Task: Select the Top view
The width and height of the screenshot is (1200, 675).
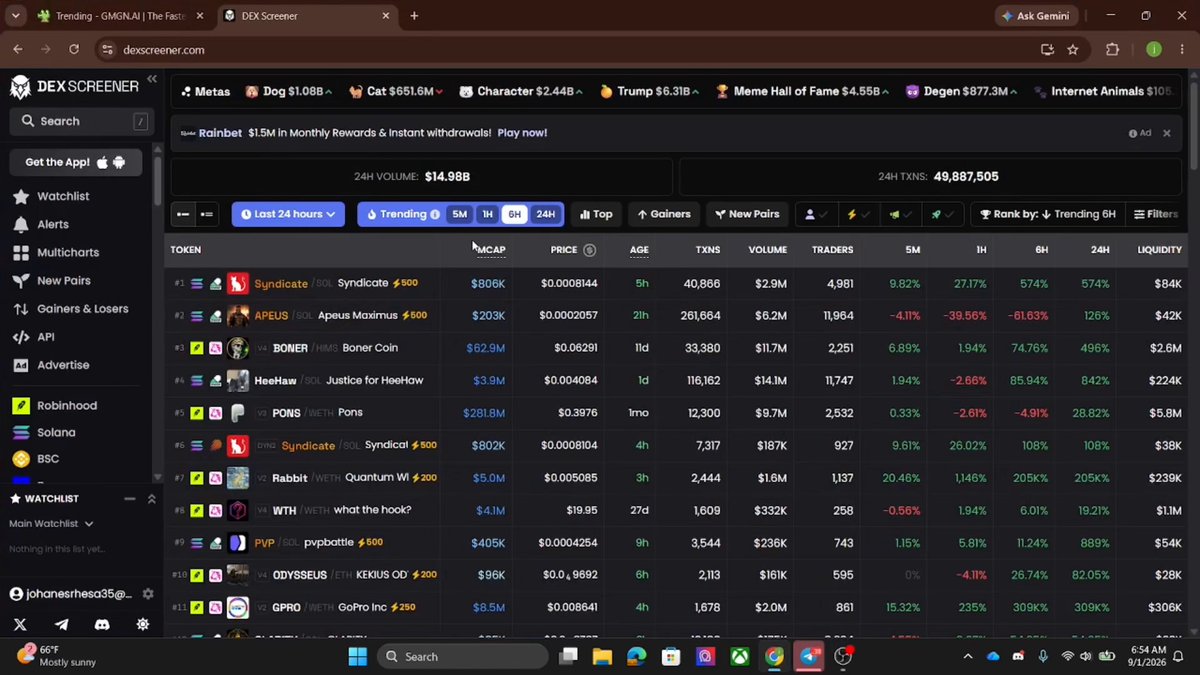Action: pos(596,214)
